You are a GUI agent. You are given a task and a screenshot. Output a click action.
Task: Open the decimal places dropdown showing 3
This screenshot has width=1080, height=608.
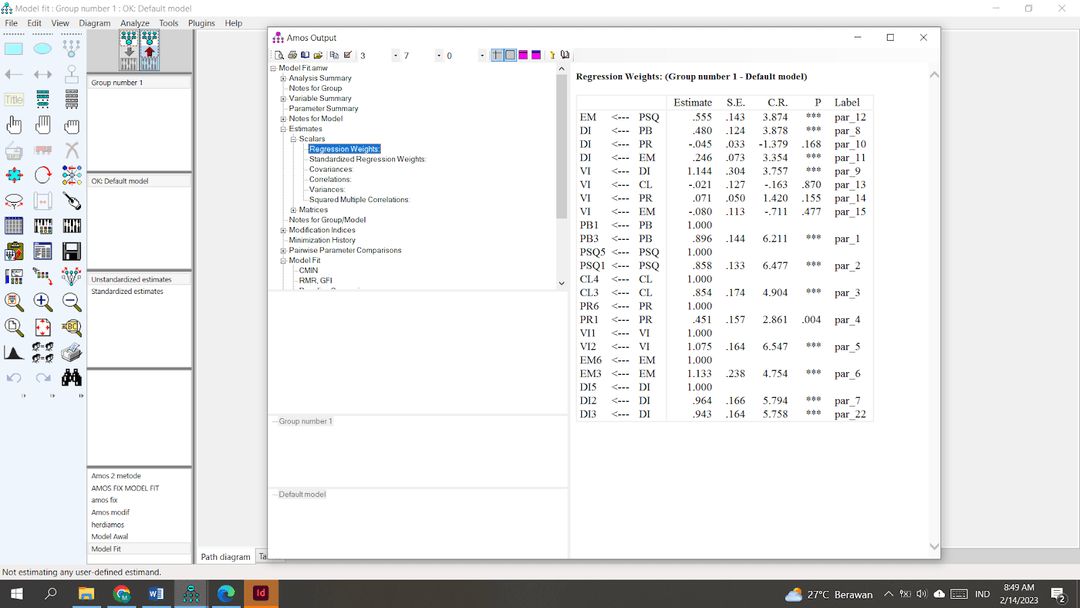pos(395,56)
